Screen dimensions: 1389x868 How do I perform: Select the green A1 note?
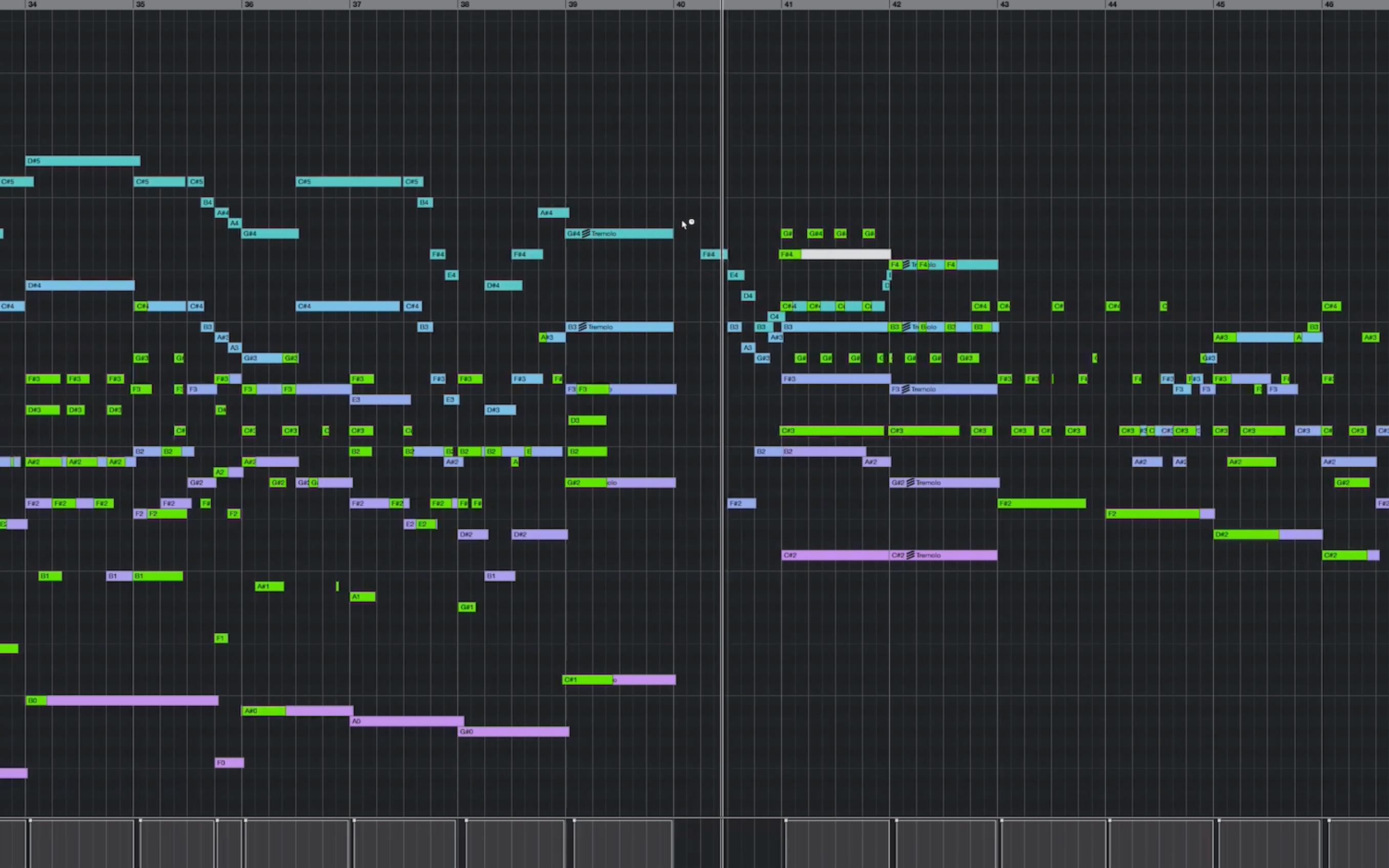tap(362, 596)
